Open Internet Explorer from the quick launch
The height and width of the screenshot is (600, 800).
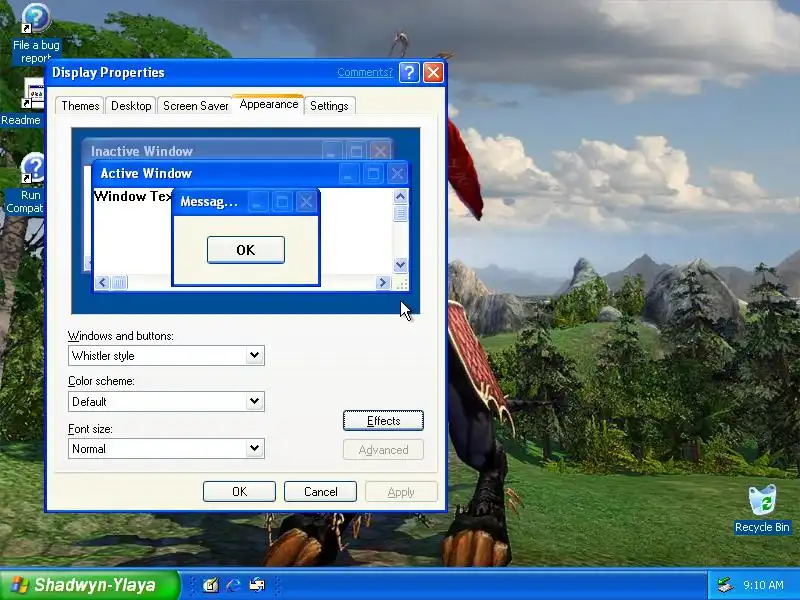pos(233,585)
